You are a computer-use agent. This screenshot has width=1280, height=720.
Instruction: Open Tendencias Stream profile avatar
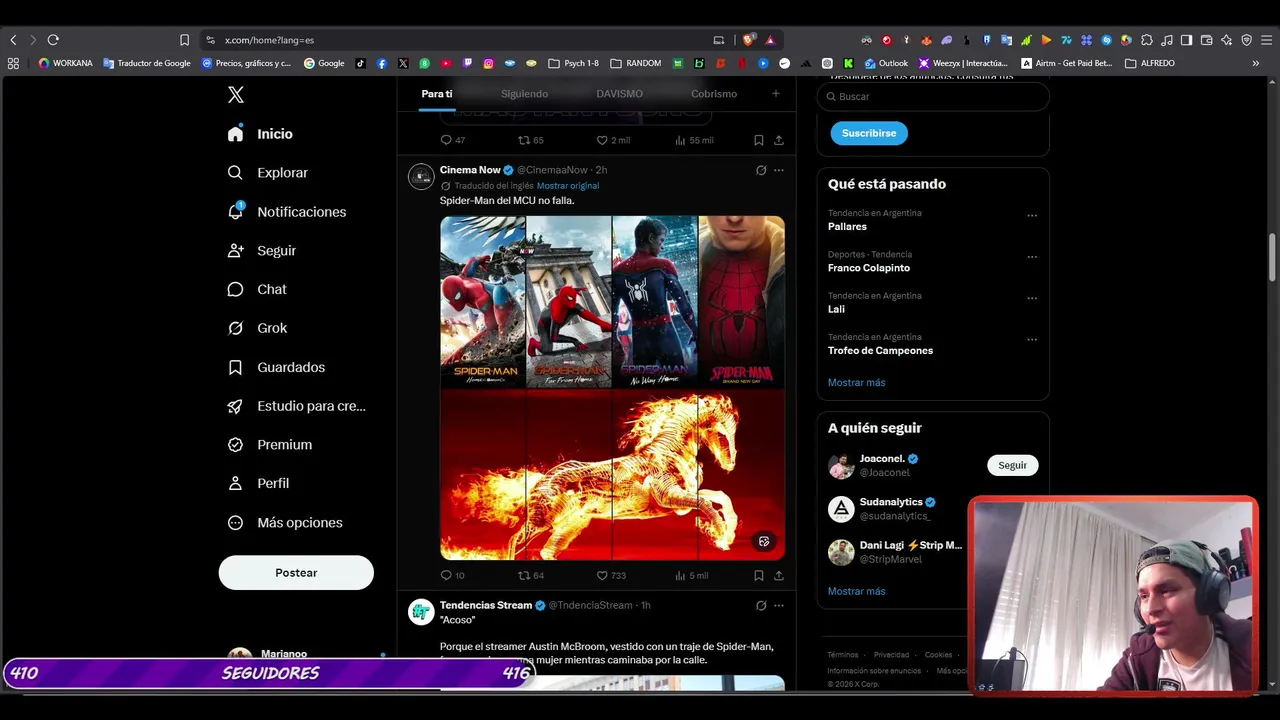[x=421, y=612]
